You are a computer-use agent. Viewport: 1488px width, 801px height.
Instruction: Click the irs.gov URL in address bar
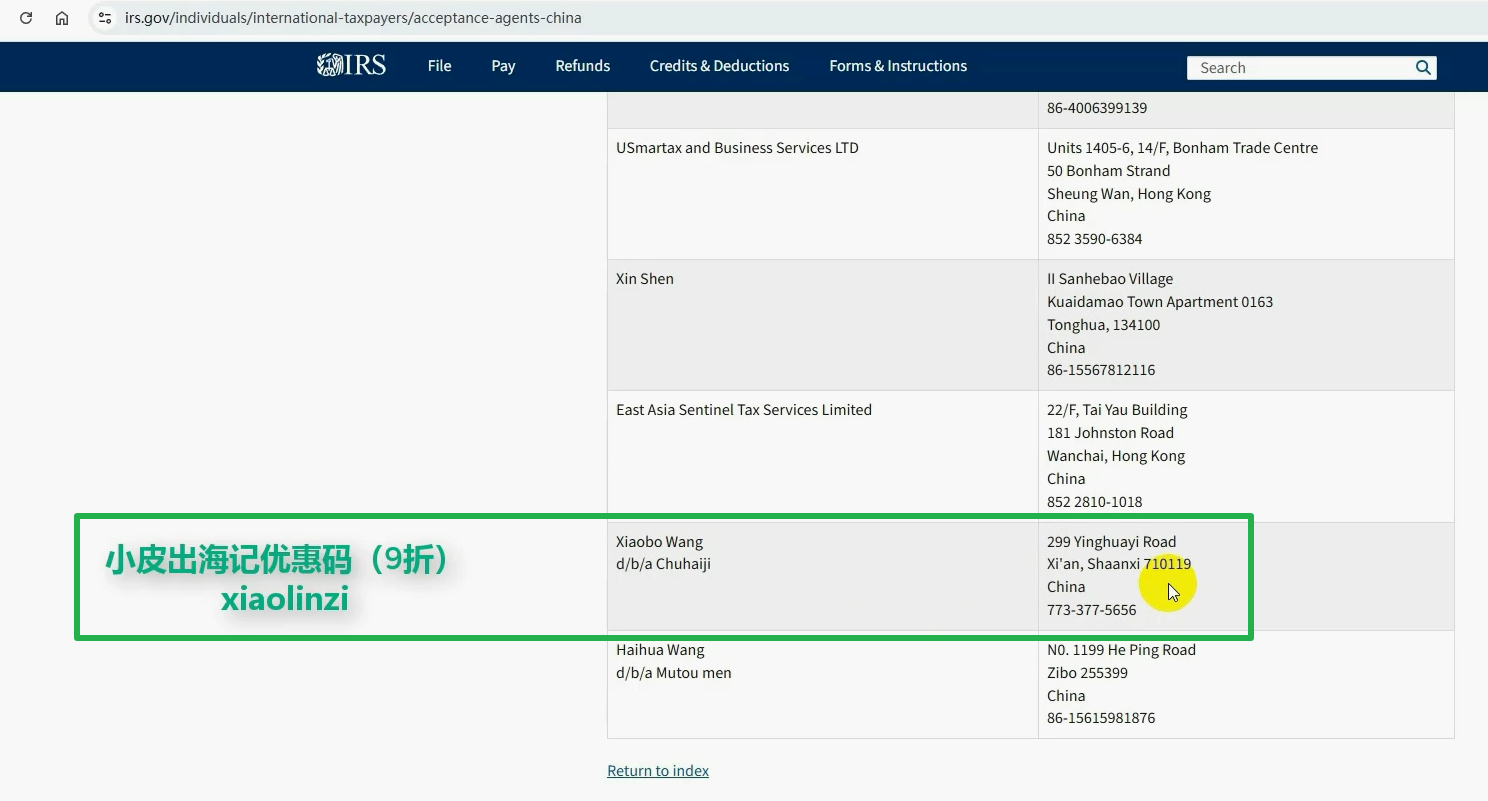click(x=353, y=18)
